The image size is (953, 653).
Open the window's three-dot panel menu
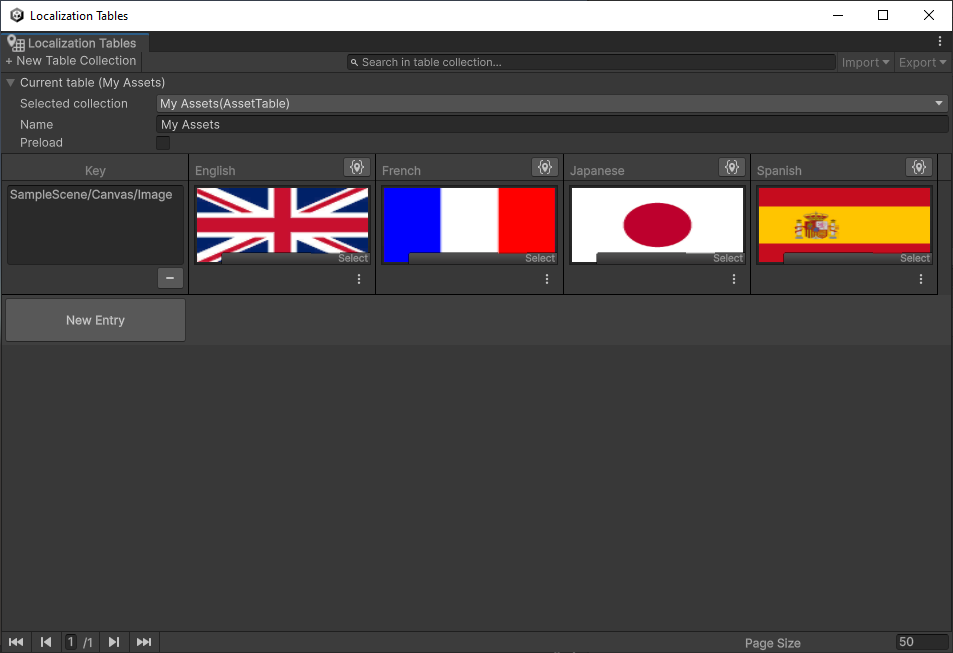[938, 40]
